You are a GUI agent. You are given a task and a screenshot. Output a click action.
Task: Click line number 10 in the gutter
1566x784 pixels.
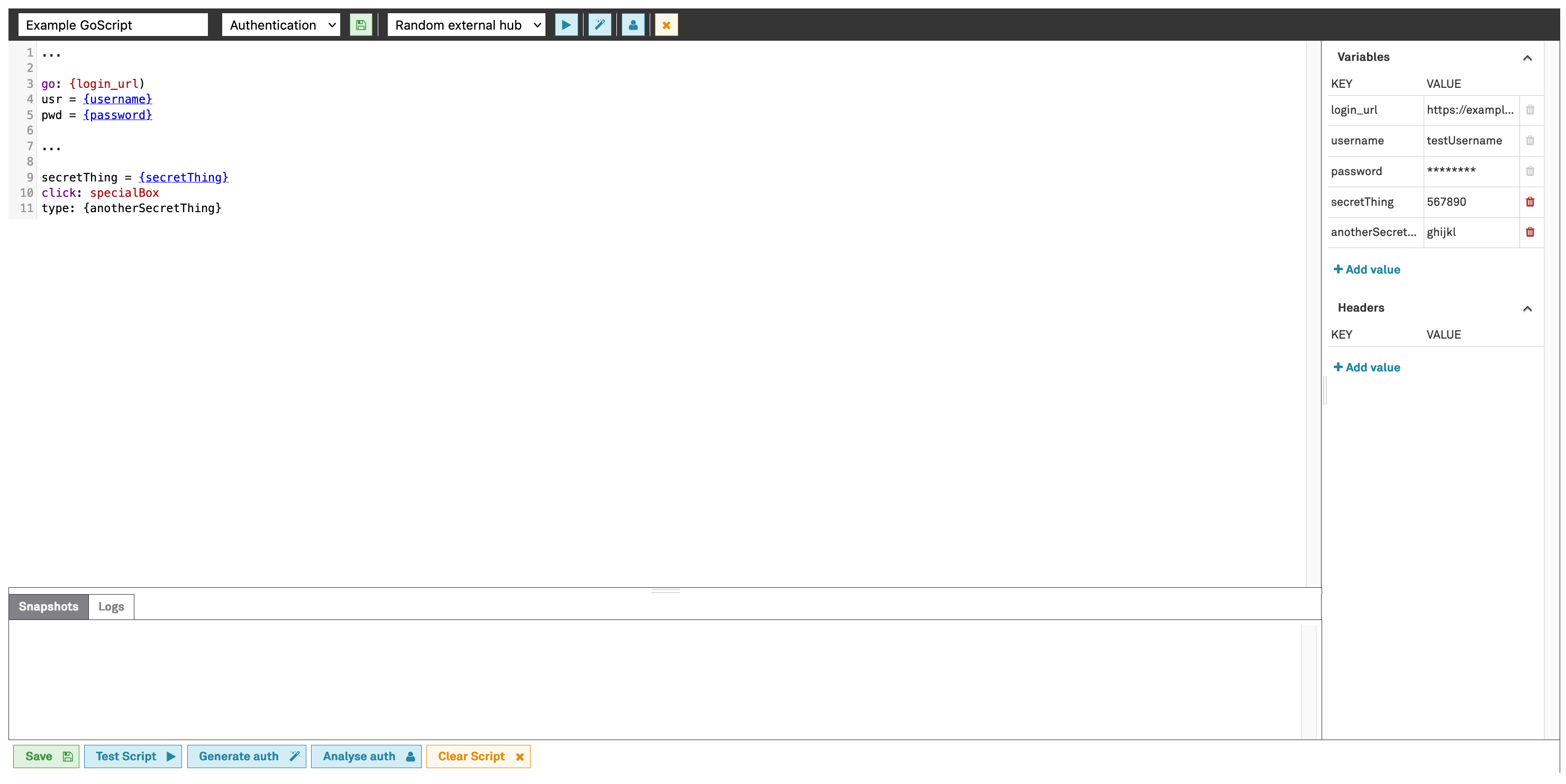click(x=26, y=193)
